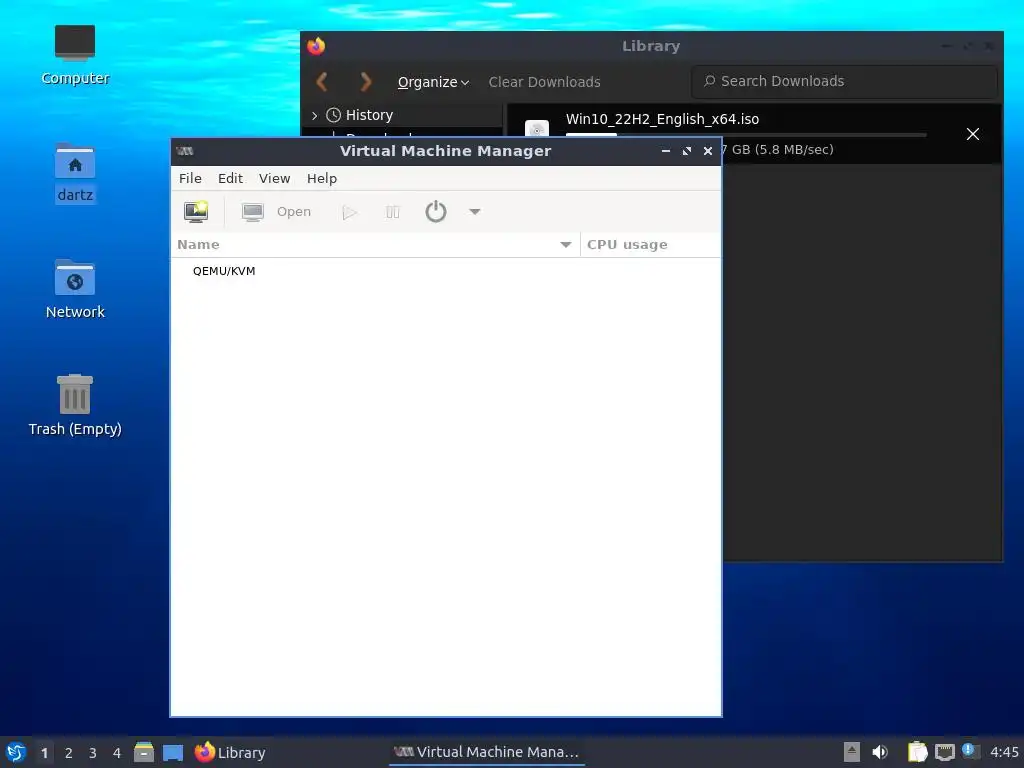The image size is (1024, 768).
Task: Open the start menu in the taskbar
Action: (x=16, y=752)
